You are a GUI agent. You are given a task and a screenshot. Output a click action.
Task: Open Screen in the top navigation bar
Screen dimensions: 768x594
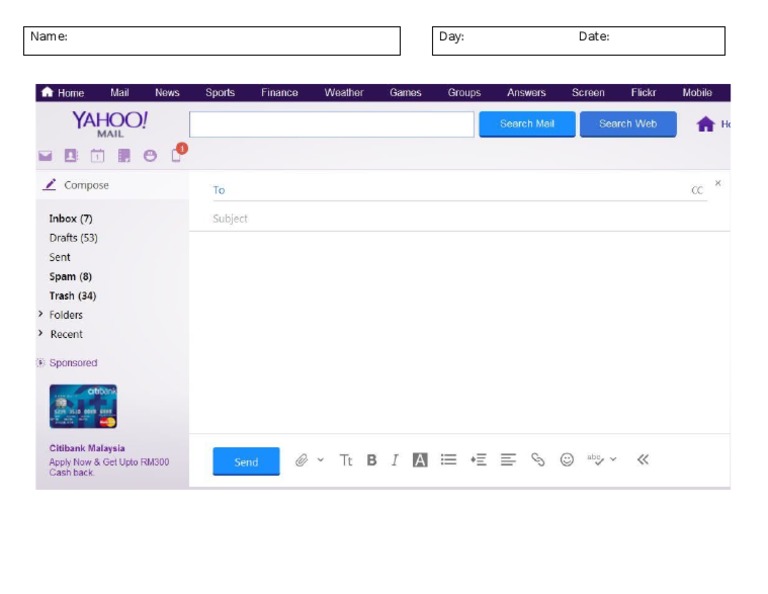[588, 93]
